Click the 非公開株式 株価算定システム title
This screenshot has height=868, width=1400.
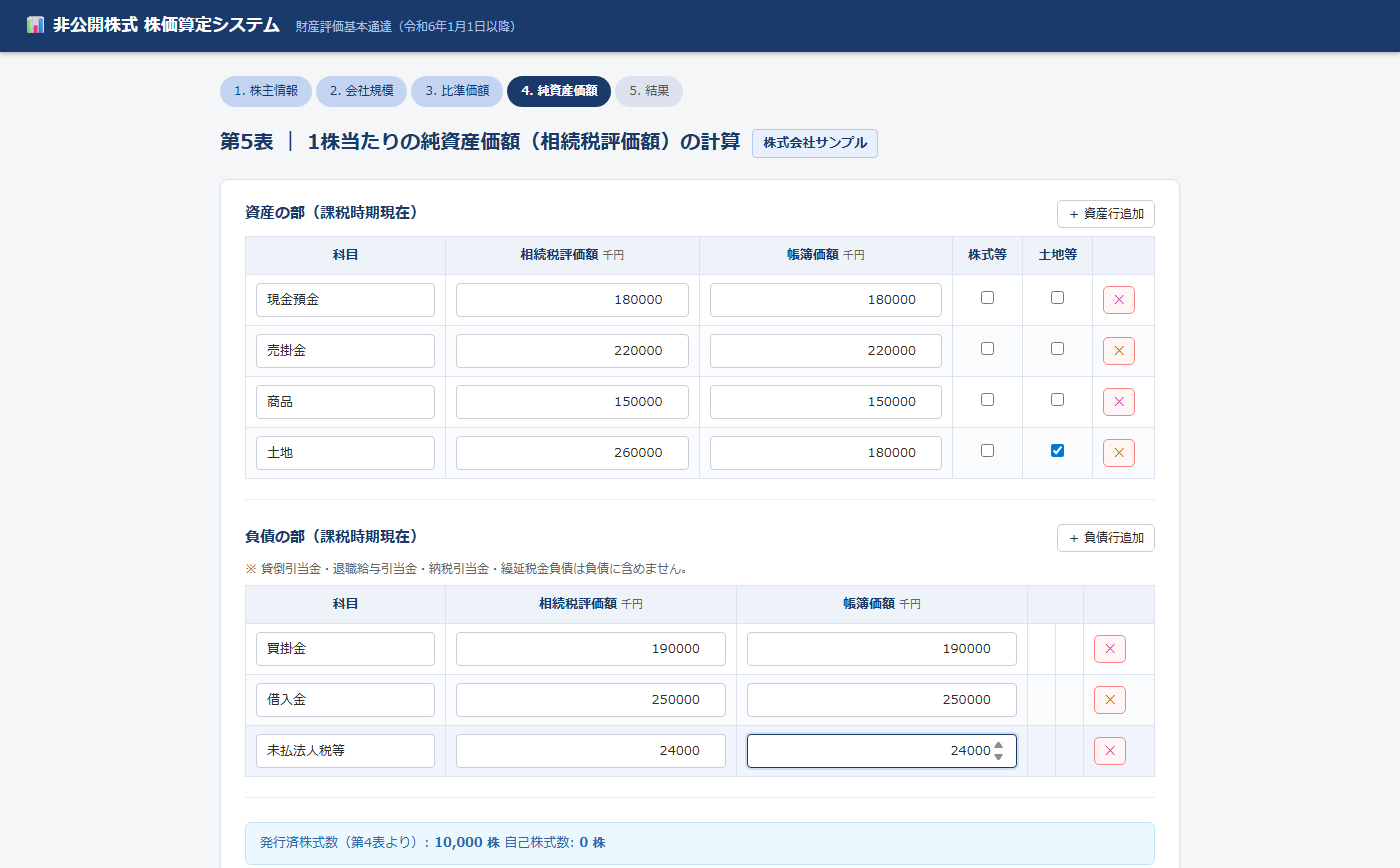point(166,25)
